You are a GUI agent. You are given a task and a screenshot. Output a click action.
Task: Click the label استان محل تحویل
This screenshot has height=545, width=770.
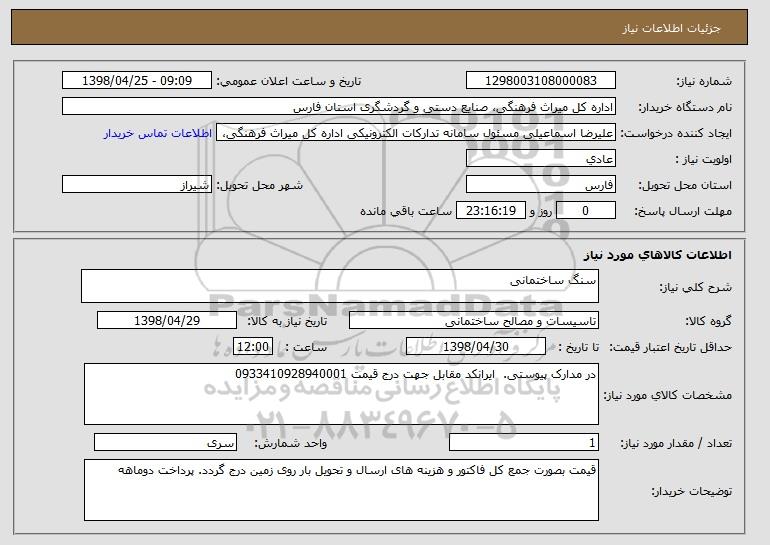tap(685, 185)
